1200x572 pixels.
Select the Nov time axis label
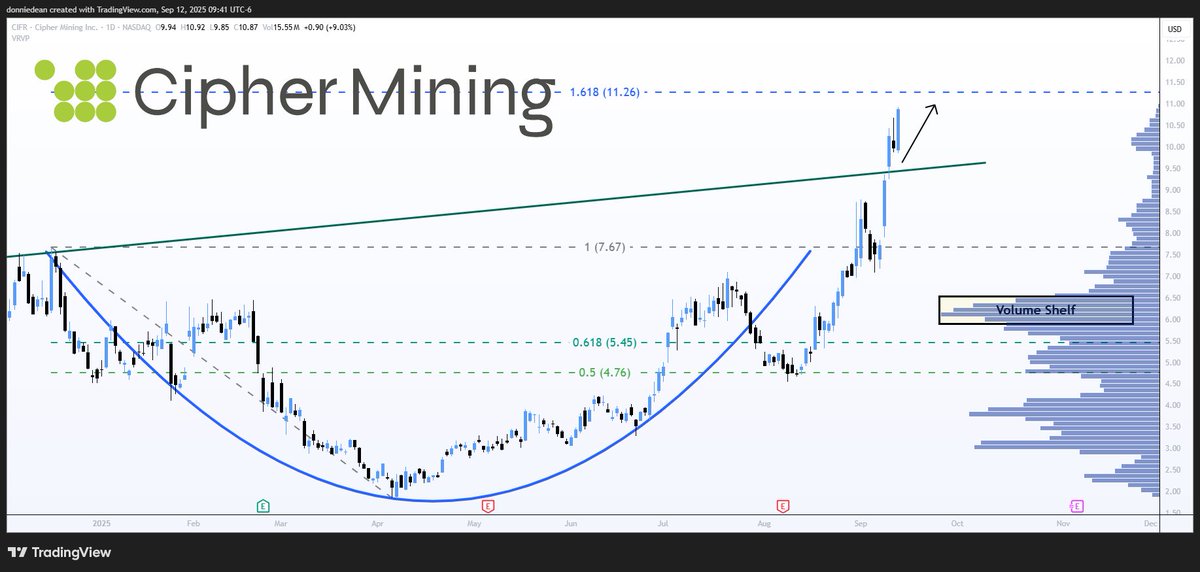(1063, 522)
